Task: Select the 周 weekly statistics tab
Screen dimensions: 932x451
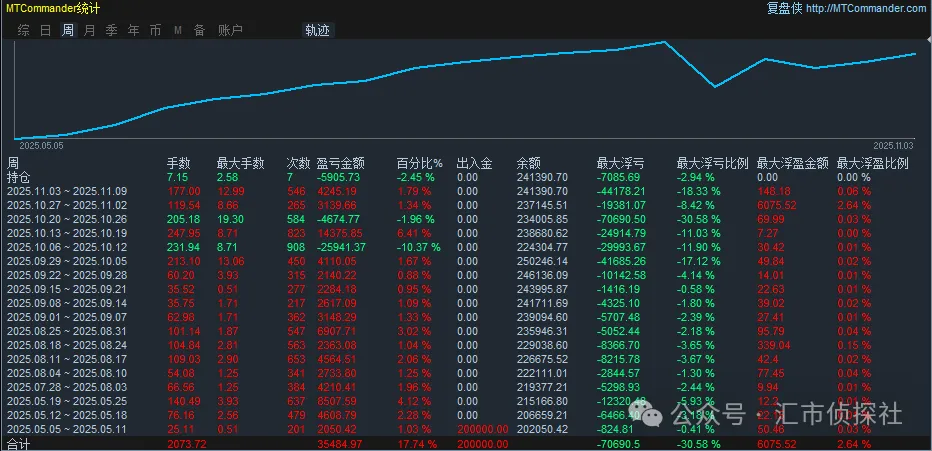Action: [67, 30]
